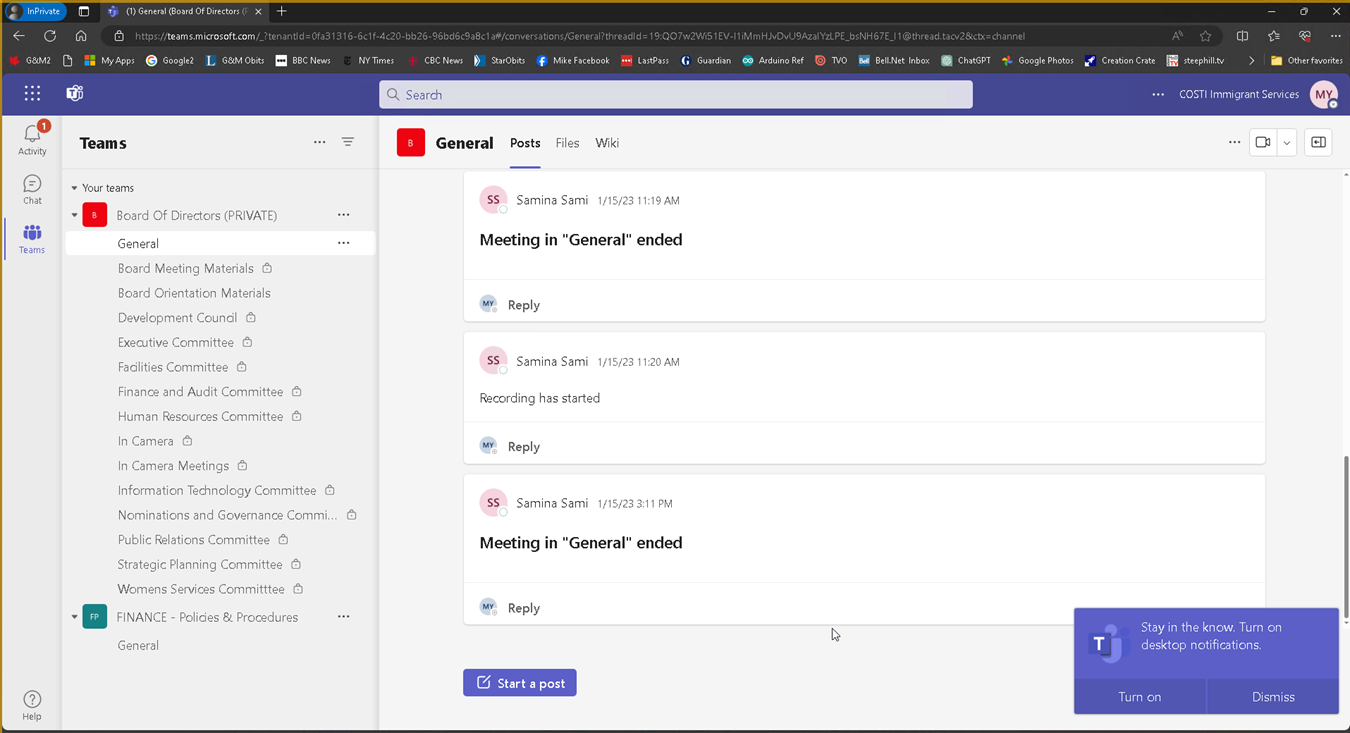Collapse the FINANCE - Policies & Procedures team
Screen dimensions: 1350x733
[74, 617]
